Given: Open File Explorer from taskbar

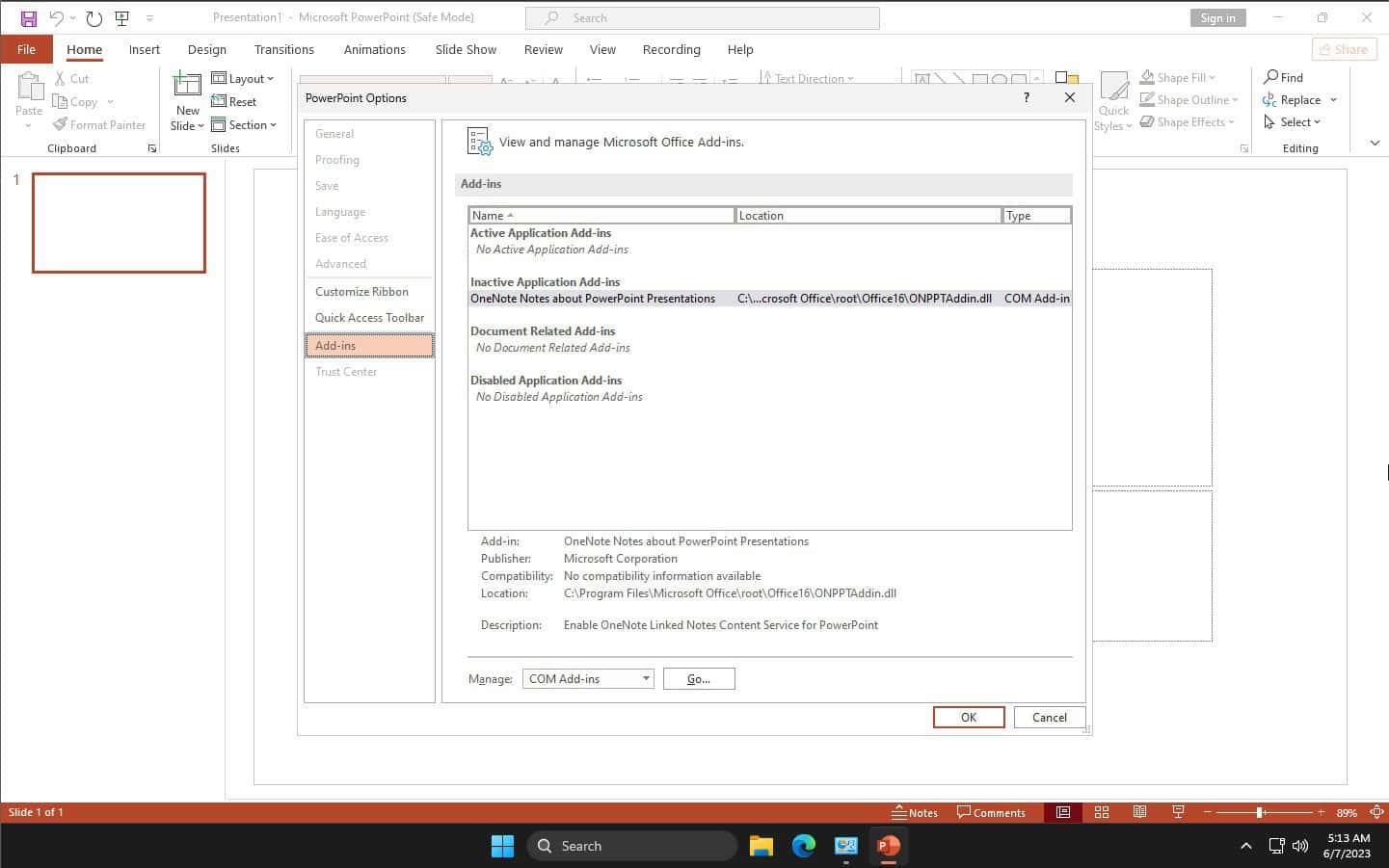Looking at the screenshot, I should pos(761,846).
